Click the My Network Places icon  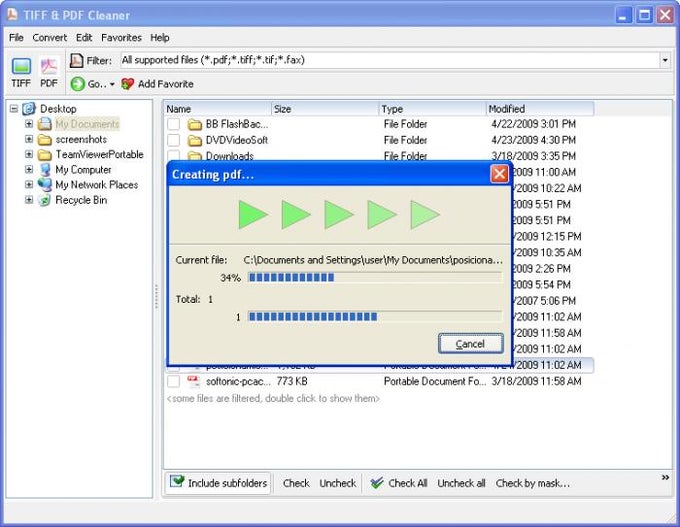(45, 185)
